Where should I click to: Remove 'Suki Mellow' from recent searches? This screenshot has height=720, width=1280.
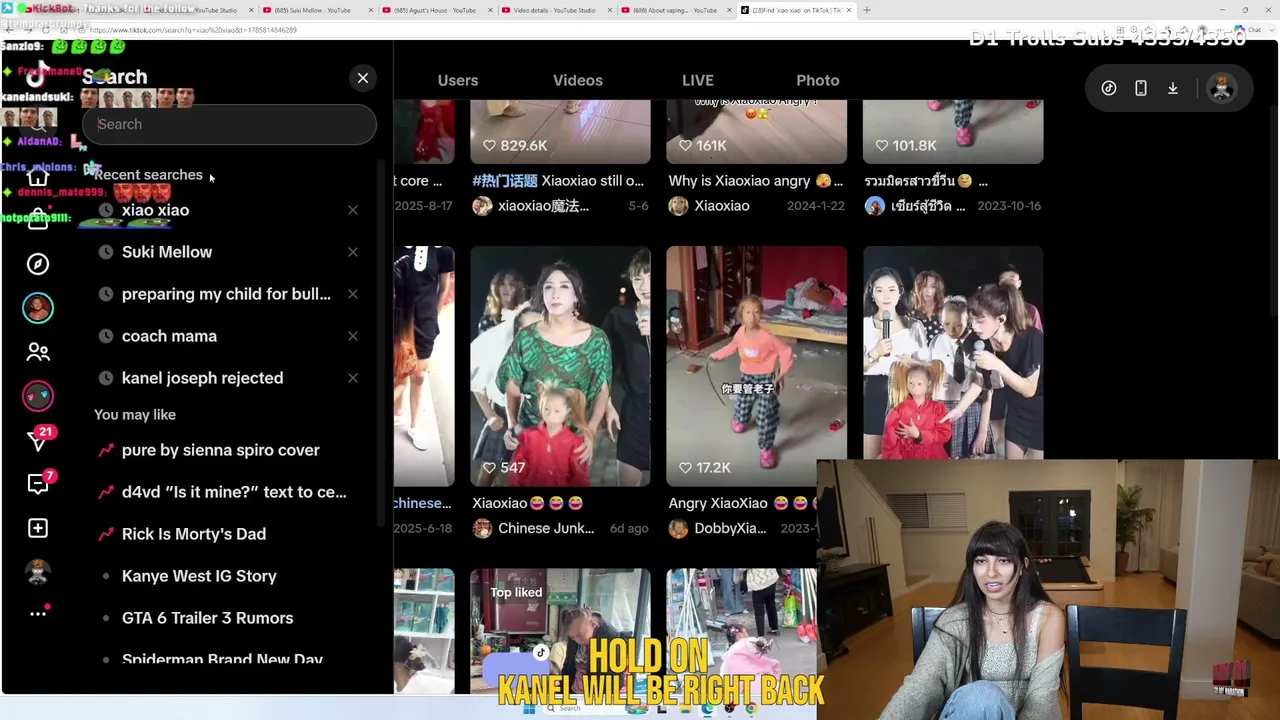(x=353, y=252)
